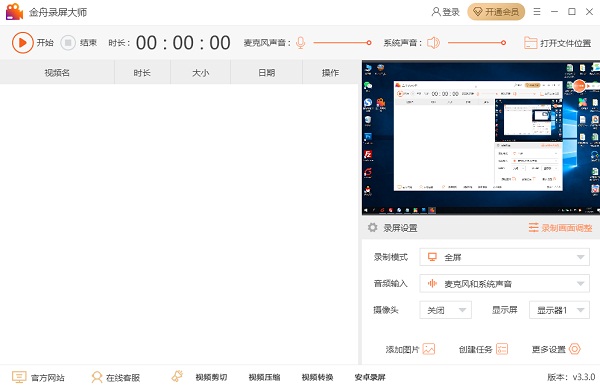Click the waveform icon in 音频输入 field
This screenshot has width=600, height=385.
point(432,283)
